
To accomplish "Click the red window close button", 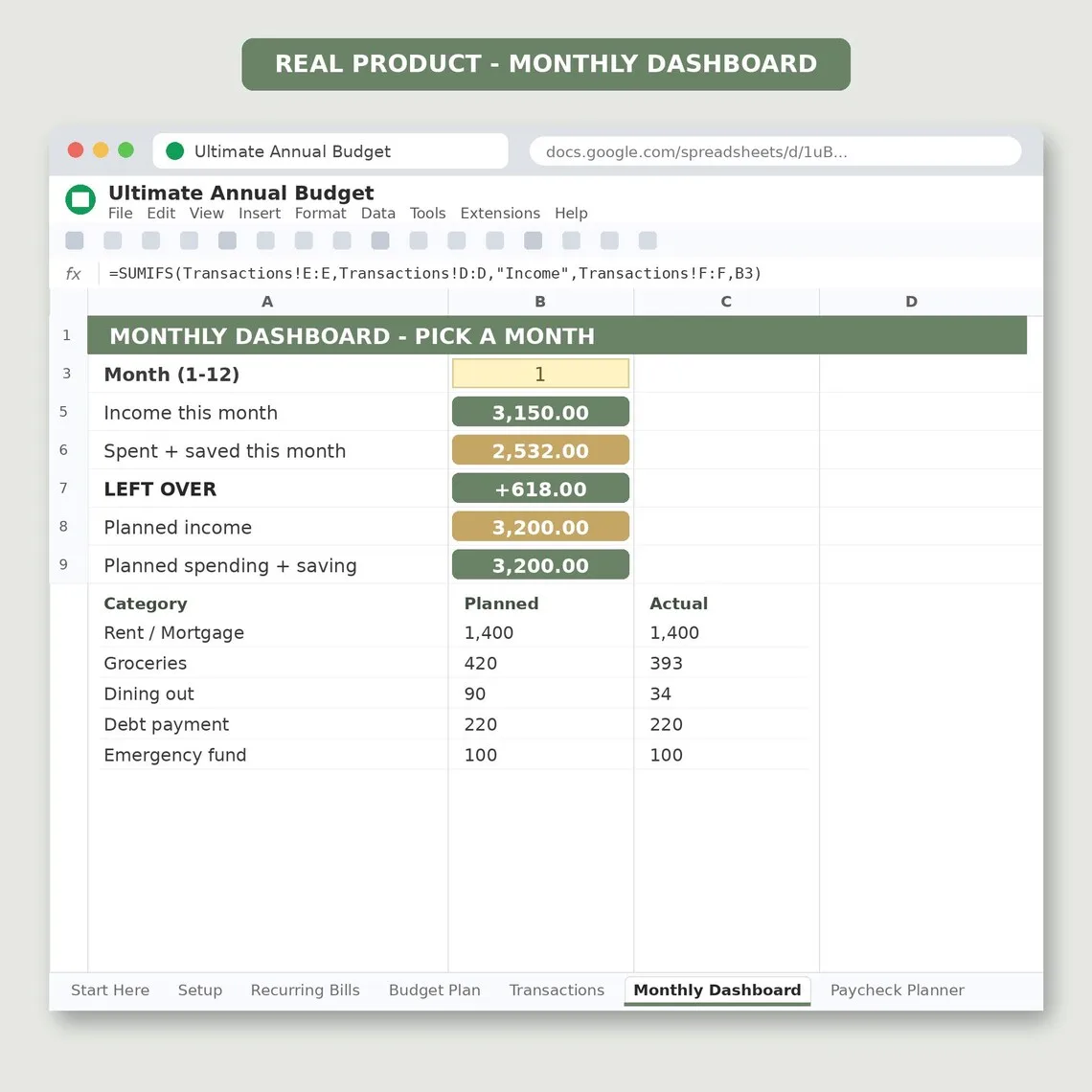I will pos(76,149).
